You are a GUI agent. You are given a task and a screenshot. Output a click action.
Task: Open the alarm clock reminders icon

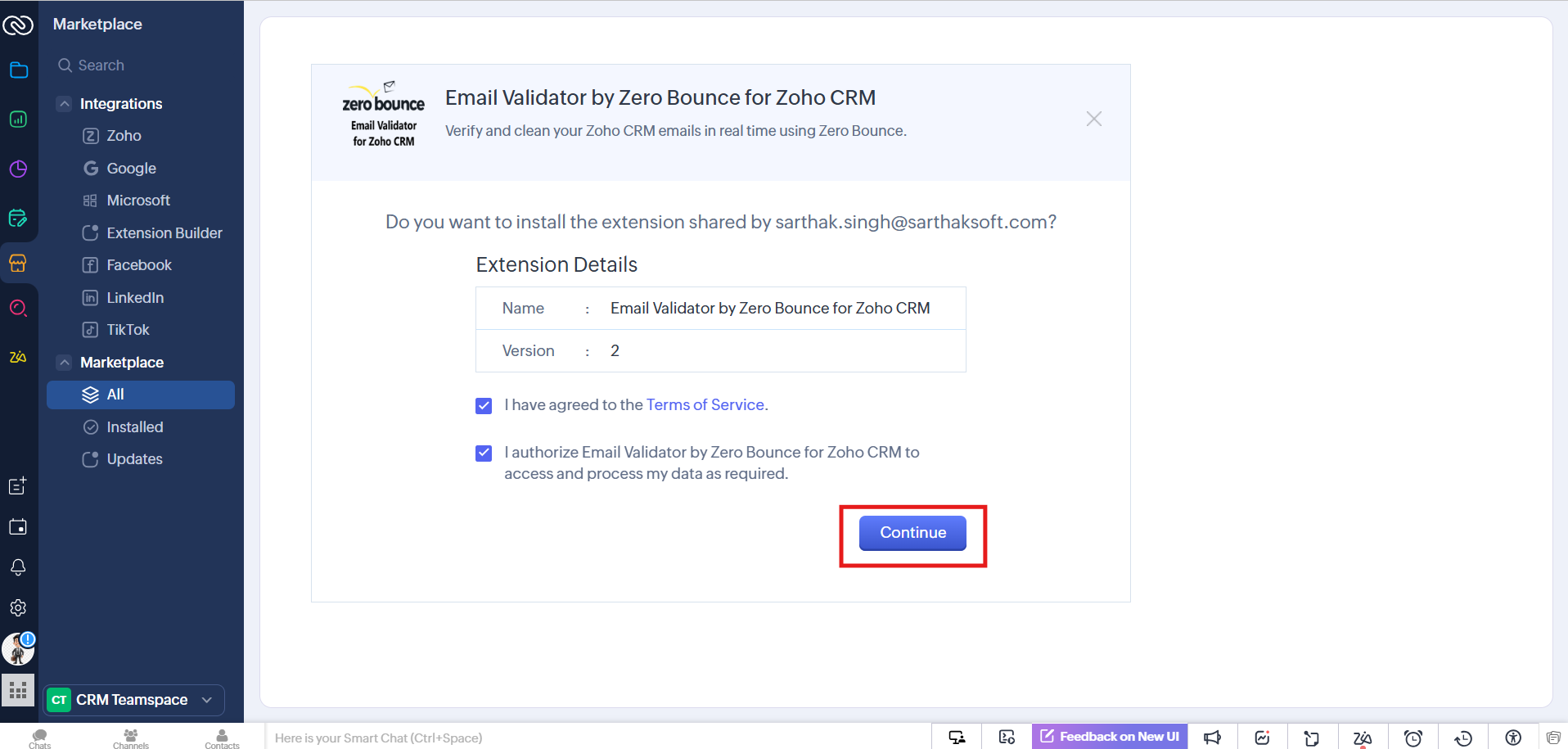[1413, 738]
